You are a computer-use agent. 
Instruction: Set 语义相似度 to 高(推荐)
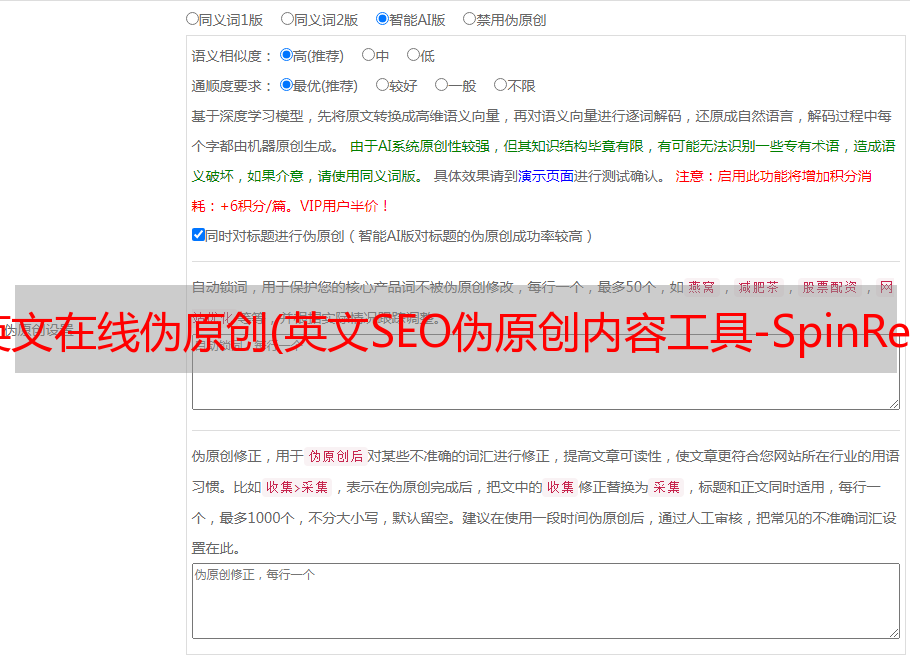point(286,55)
